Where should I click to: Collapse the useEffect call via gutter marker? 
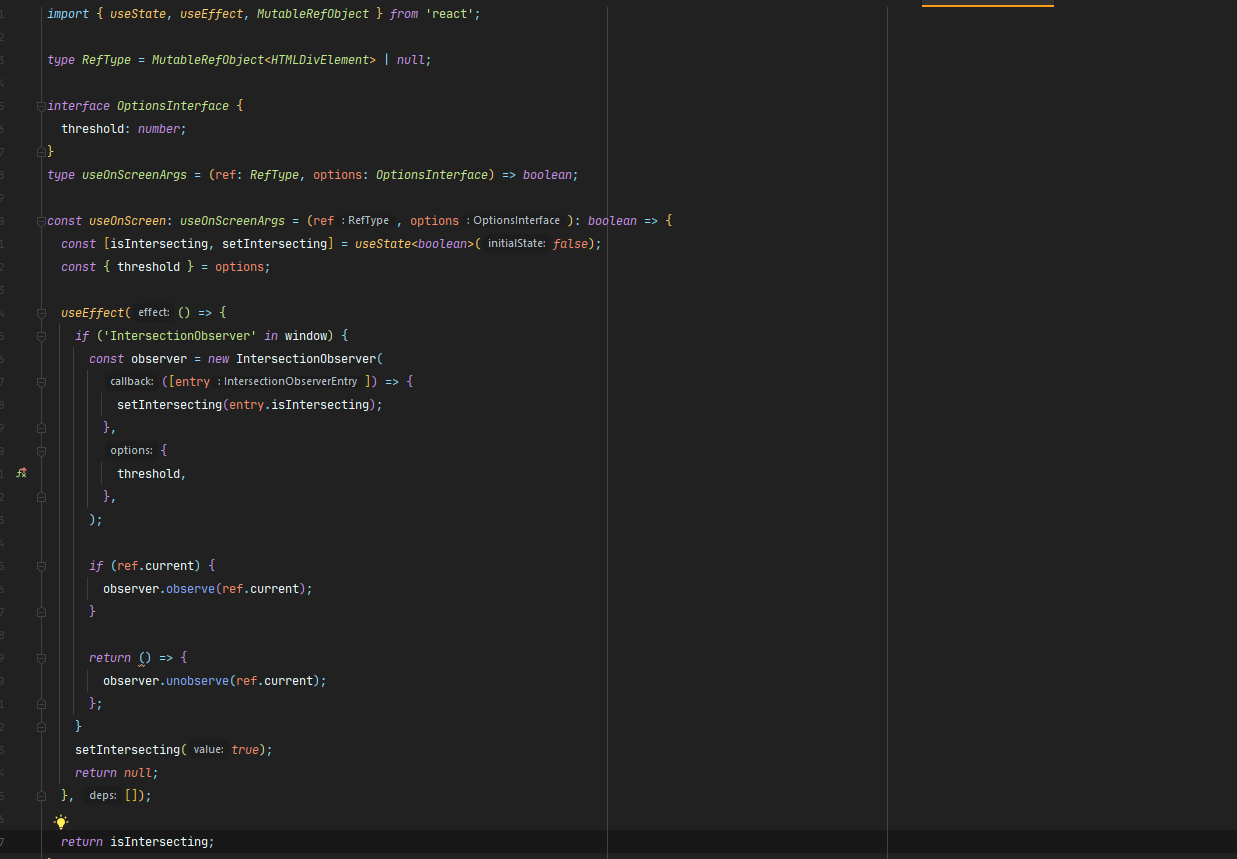point(41,313)
